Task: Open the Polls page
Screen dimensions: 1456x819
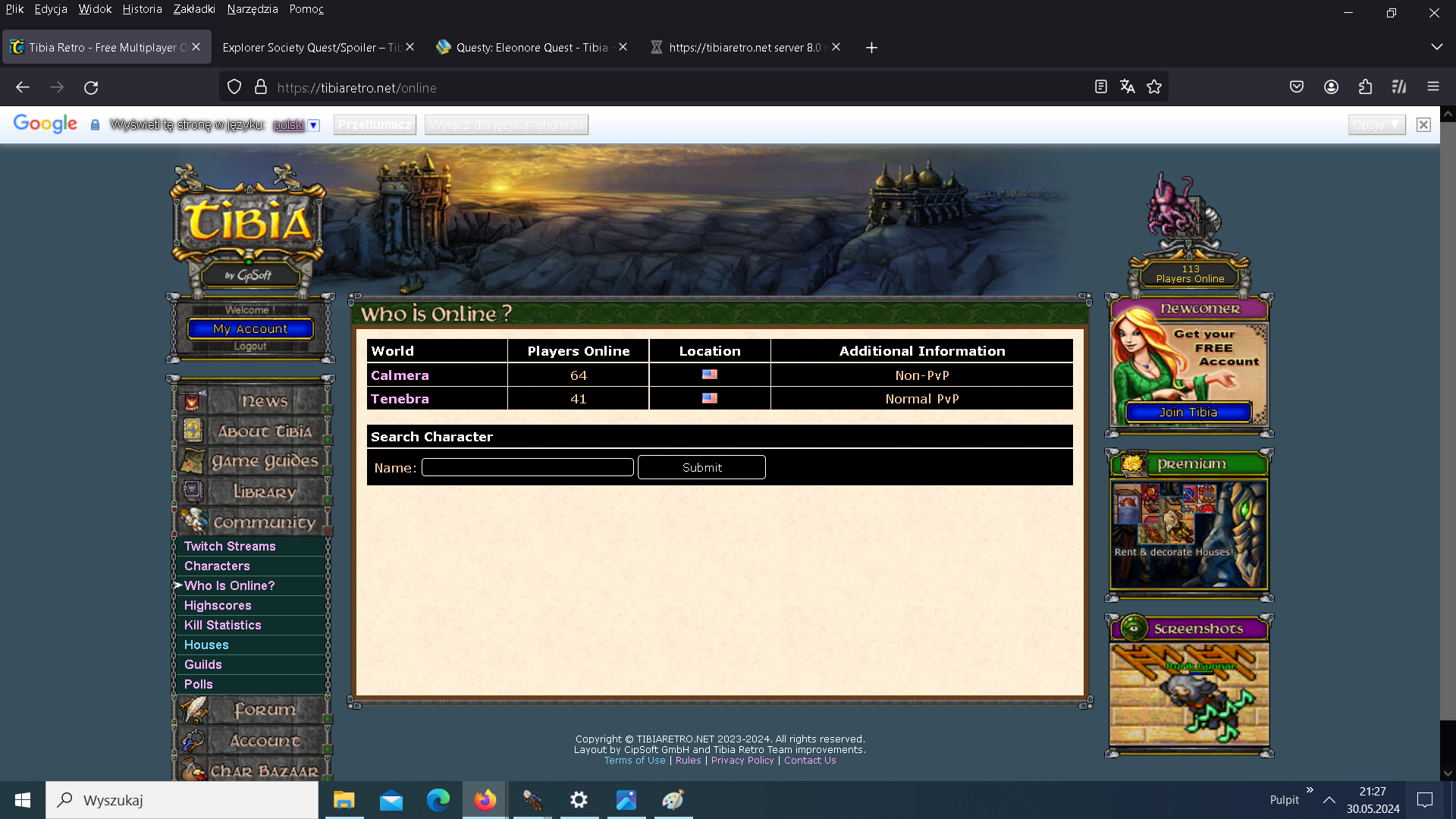Action: pyautogui.click(x=199, y=684)
